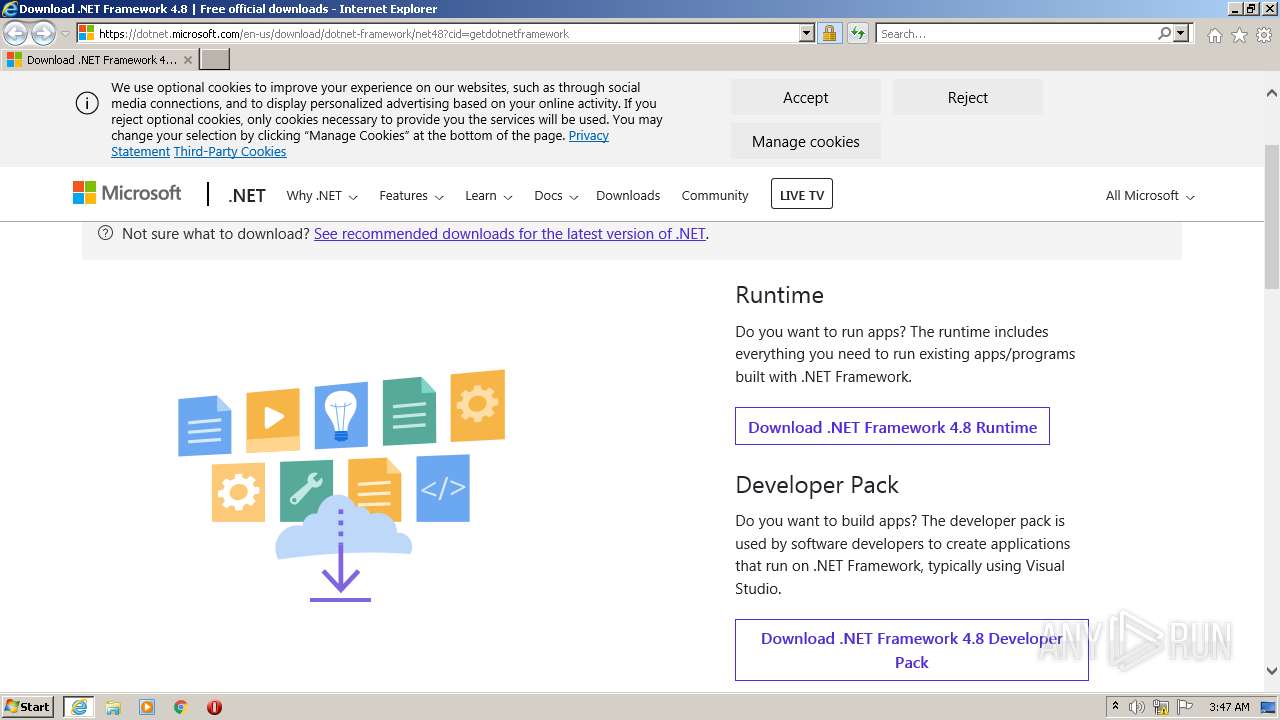Click the volume speaker tray icon
The height and width of the screenshot is (720, 1280).
[1137, 707]
